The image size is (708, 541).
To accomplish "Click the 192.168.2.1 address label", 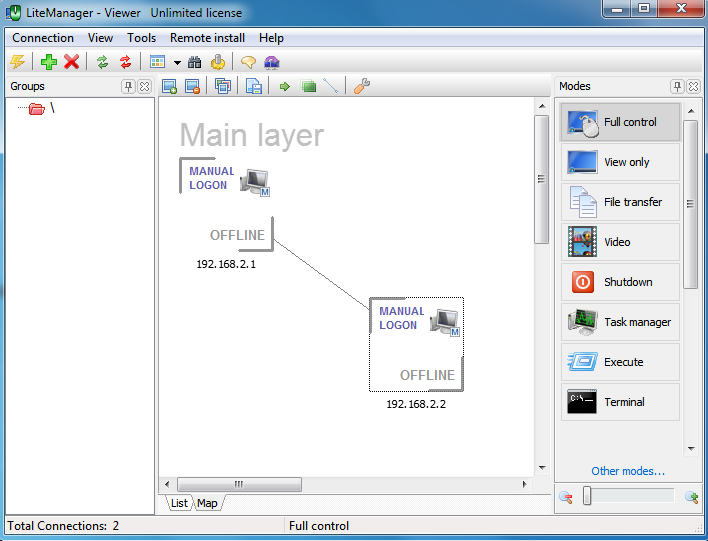I will 226,264.
